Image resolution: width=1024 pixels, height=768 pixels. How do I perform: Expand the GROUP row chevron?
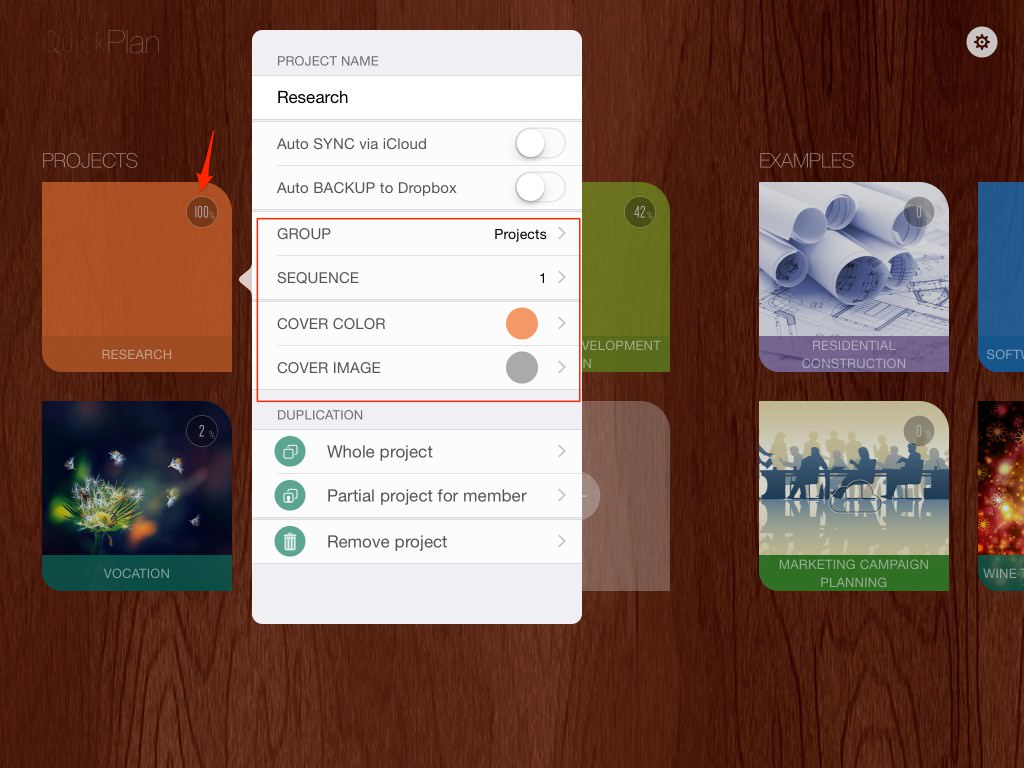562,234
